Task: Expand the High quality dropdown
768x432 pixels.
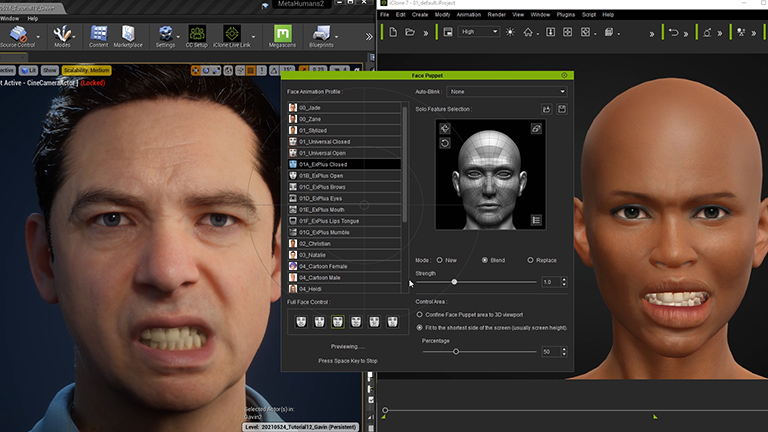Action: point(479,32)
